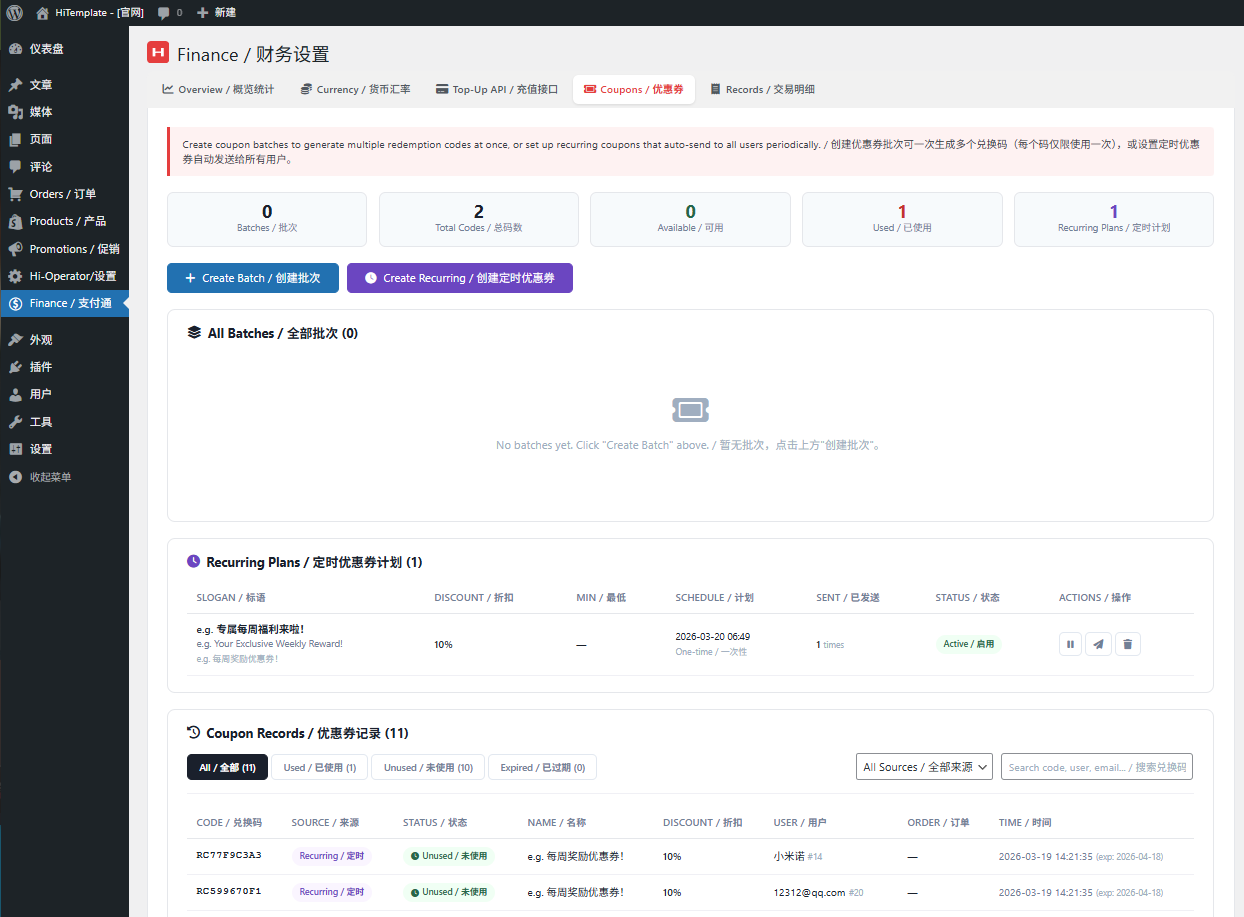Click the search code input field

(x=1096, y=766)
